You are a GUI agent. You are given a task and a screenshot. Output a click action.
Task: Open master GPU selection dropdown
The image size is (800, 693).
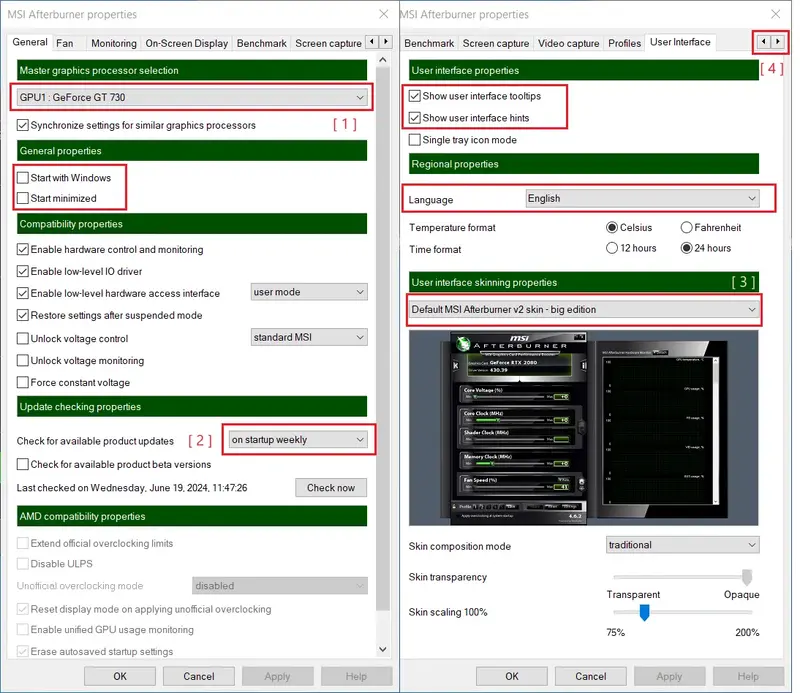pos(192,97)
